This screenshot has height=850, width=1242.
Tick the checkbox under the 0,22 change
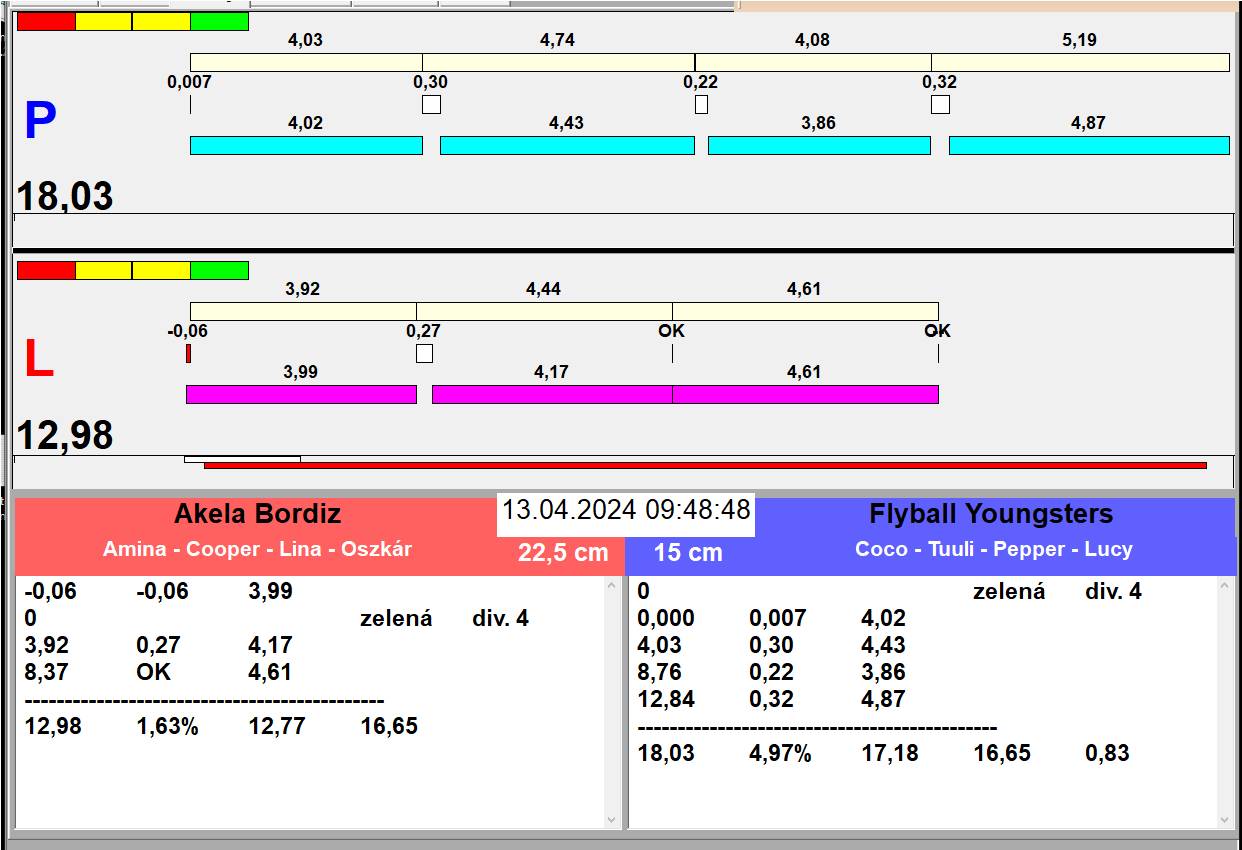[701, 104]
